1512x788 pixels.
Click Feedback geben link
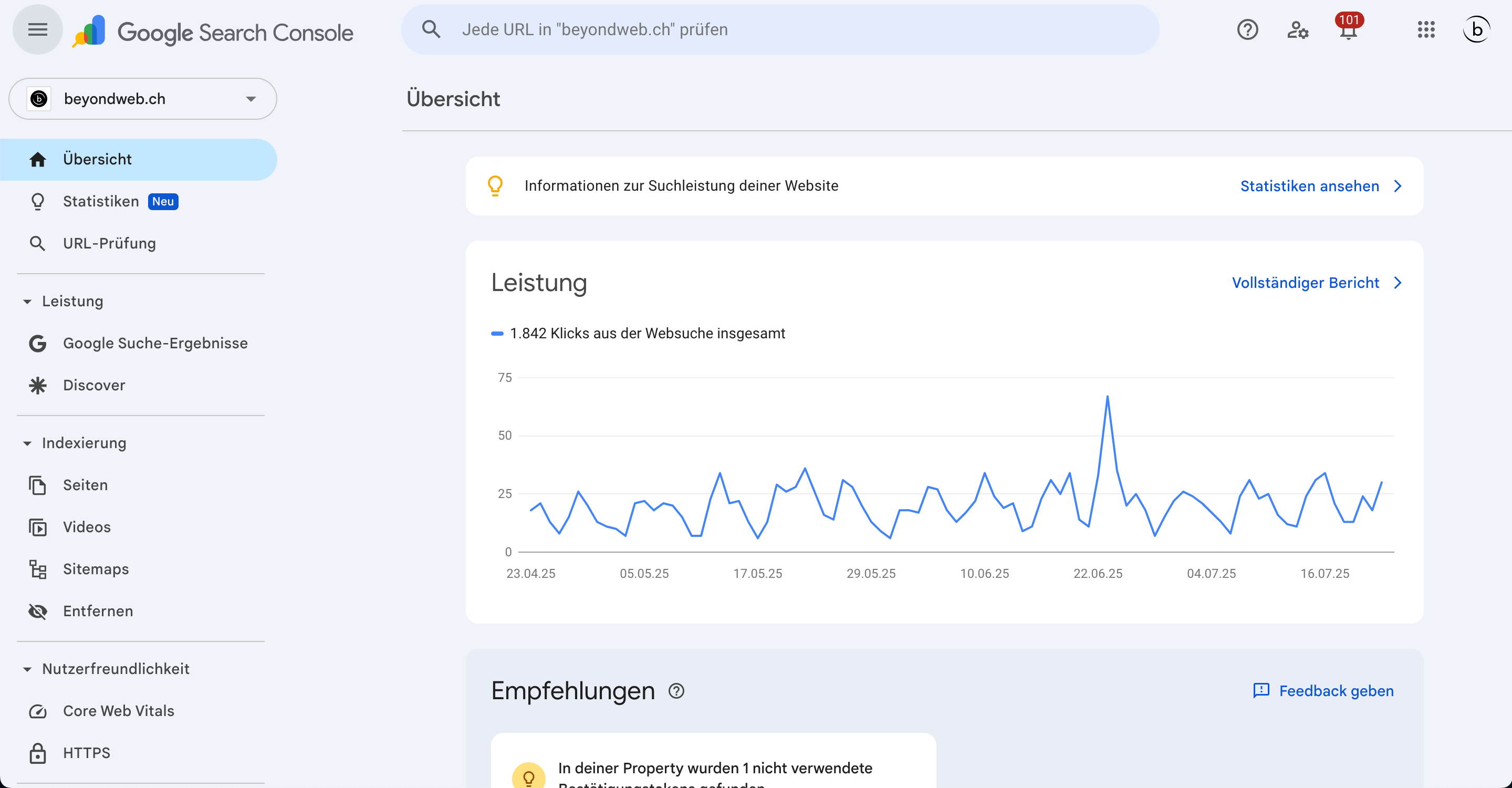tap(1337, 691)
